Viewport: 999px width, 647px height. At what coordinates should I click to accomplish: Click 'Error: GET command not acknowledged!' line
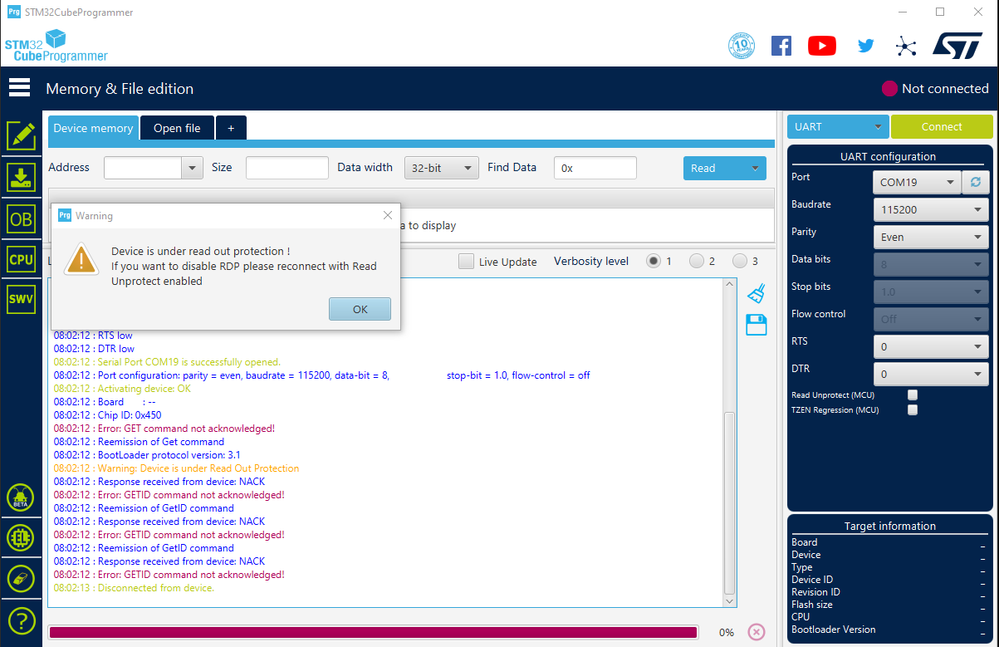click(164, 429)
